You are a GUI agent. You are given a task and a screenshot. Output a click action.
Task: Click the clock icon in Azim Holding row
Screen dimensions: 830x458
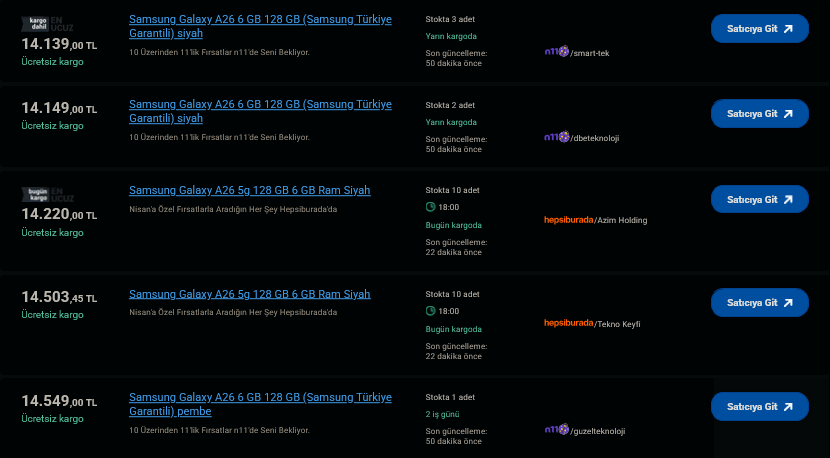click(x=430, y=207)
